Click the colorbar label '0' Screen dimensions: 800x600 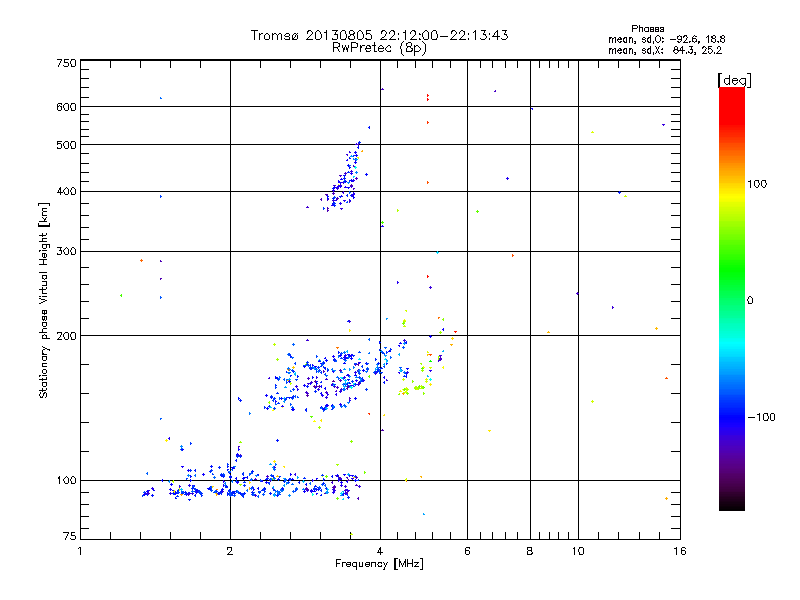[x=750, y=301]
